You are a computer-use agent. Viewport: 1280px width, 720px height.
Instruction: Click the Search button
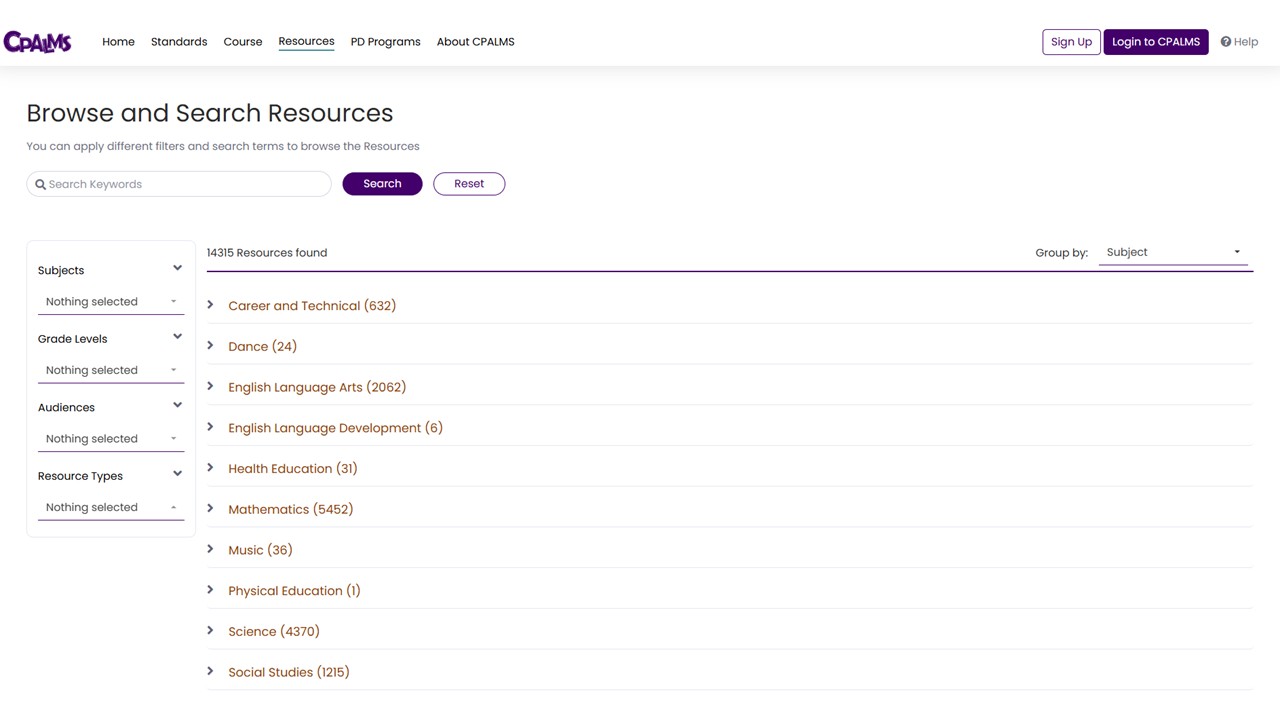[x=382, y=183]
